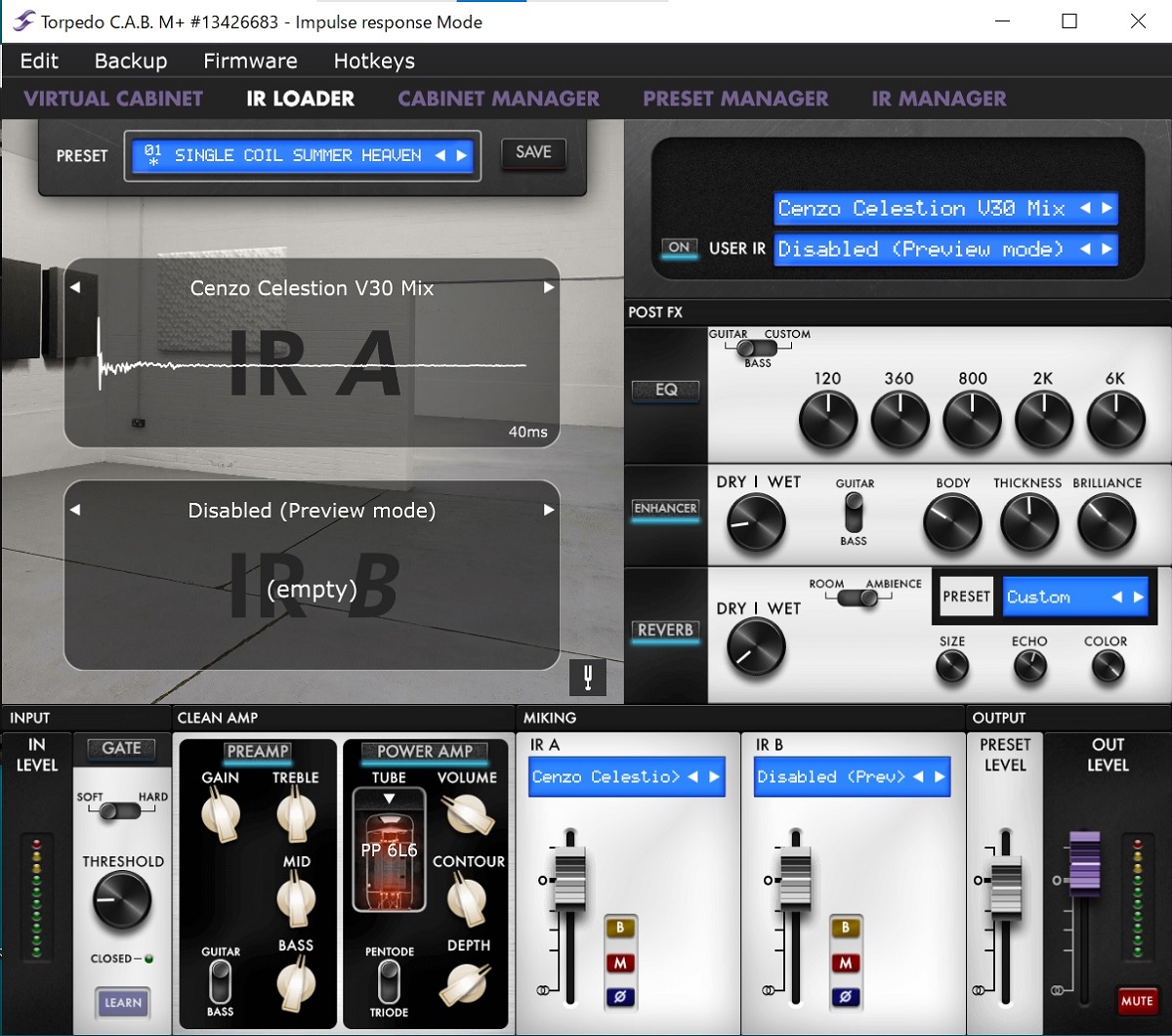
Task: Click the Enhancer Dry/Wet knob
Action: (757, 523)
